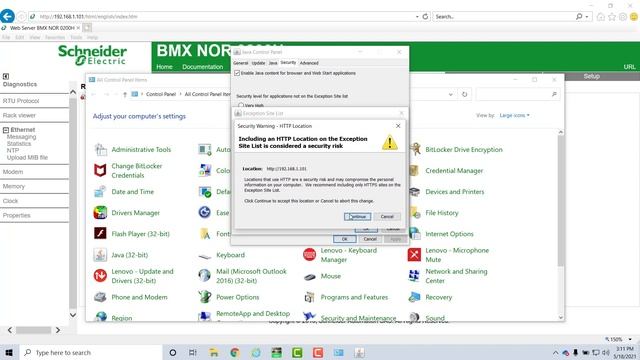Screen dimensions: 640x360
Task: Switch to the Java tab in Java Control Panel
Action: click(x=273, y=63)
